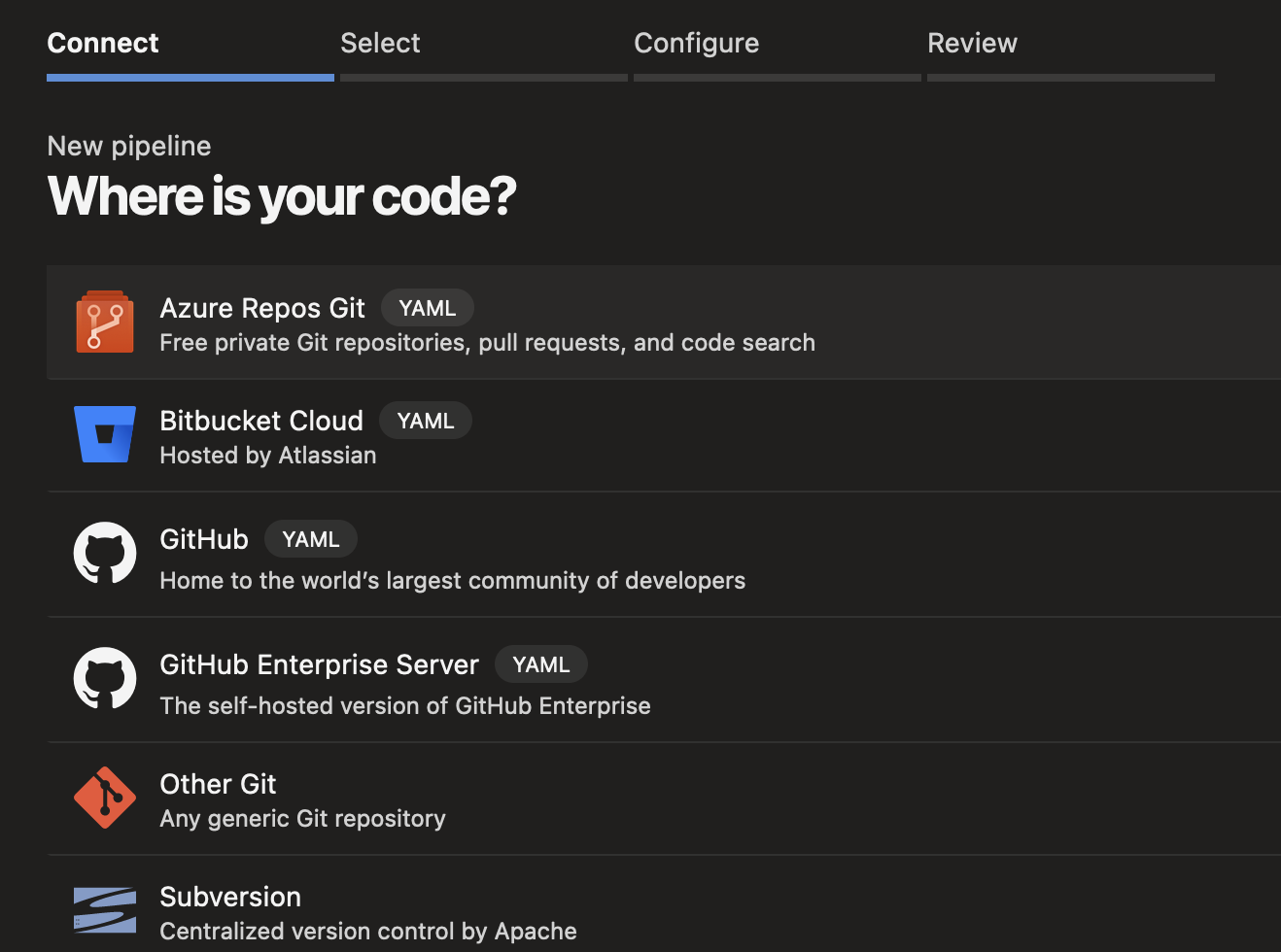Choose Azure Repos Git as code source
This screenshot has width=1281, height=952.
click(262, 308)
